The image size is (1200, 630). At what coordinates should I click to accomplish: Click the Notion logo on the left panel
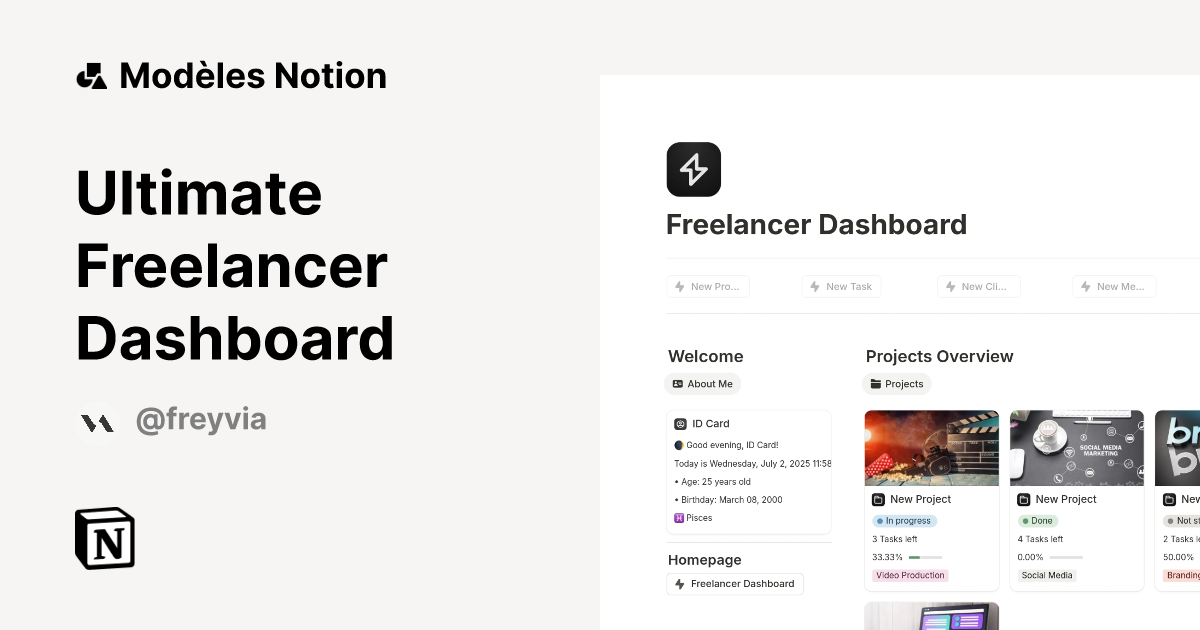coord(104,538)
